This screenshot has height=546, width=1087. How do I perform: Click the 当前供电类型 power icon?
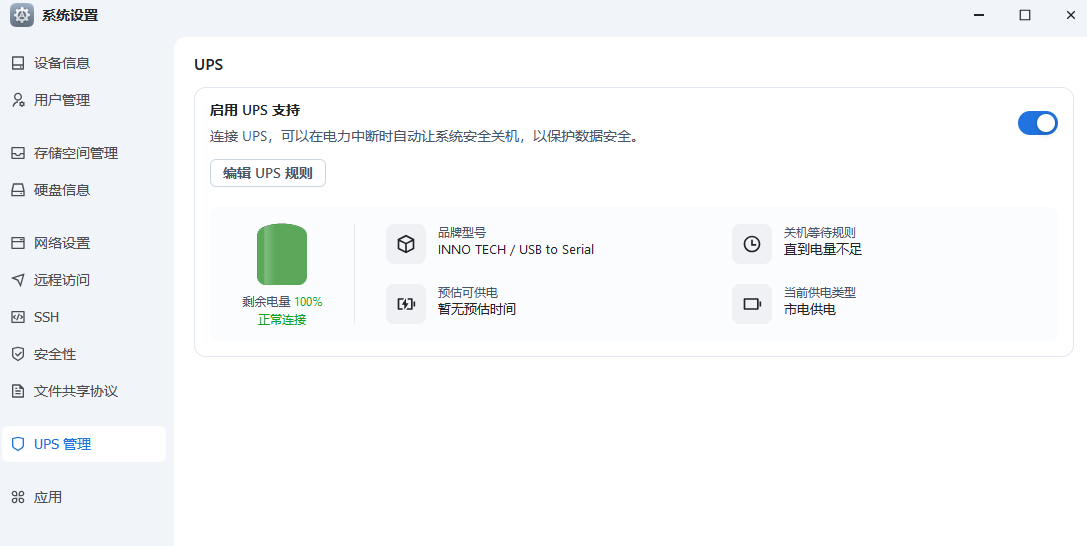pos(751,303)
